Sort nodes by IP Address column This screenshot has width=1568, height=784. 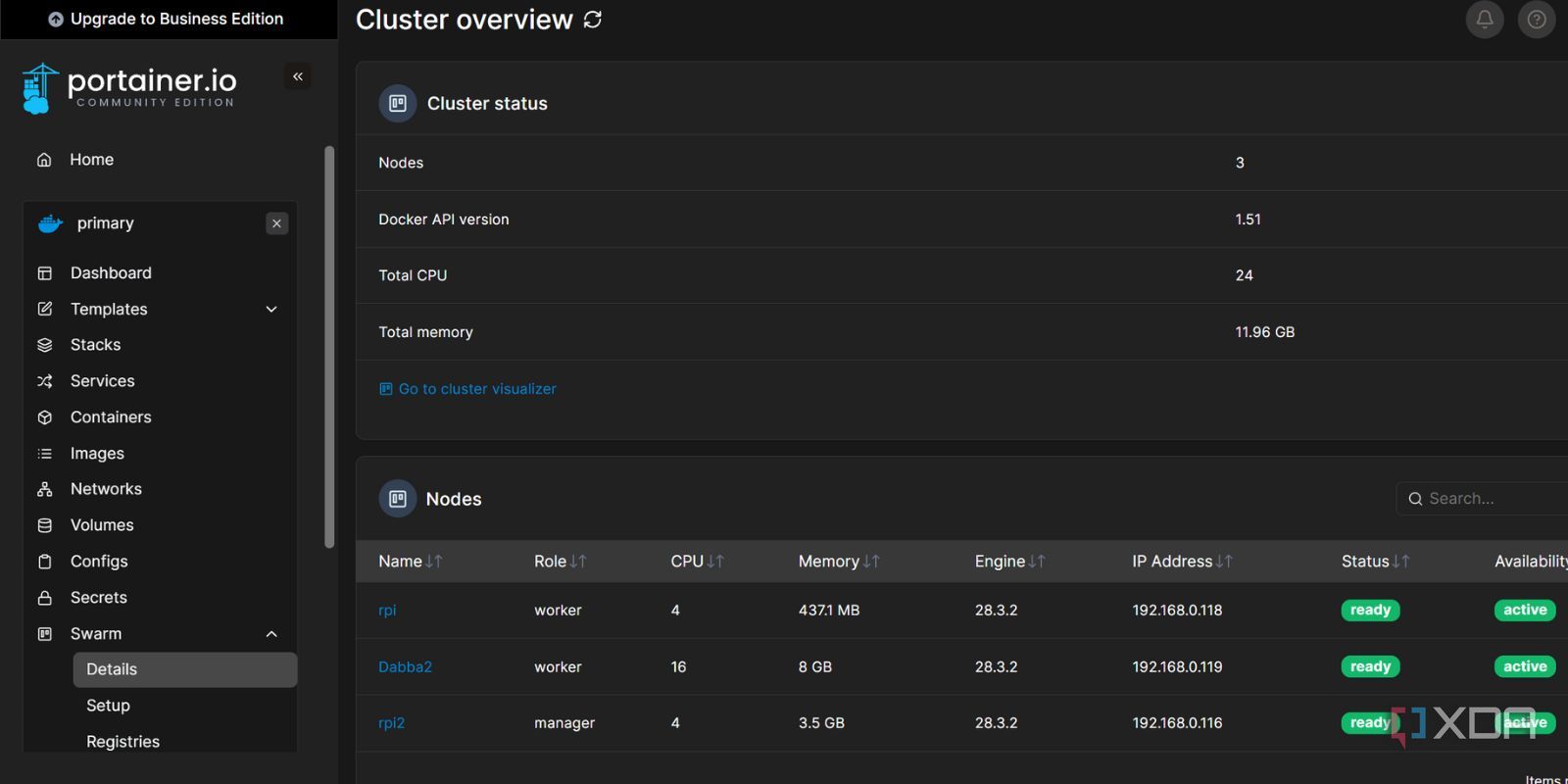click(1183, 562)
